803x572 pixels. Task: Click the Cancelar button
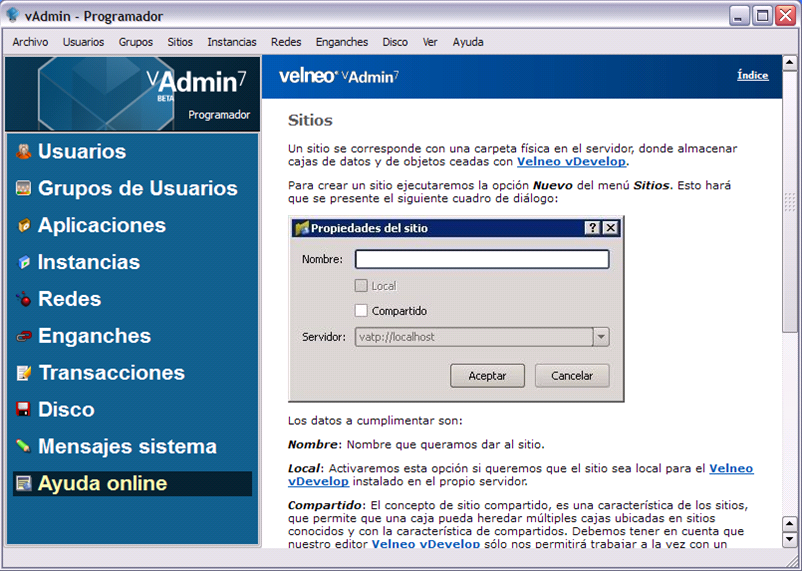[572, 376]
